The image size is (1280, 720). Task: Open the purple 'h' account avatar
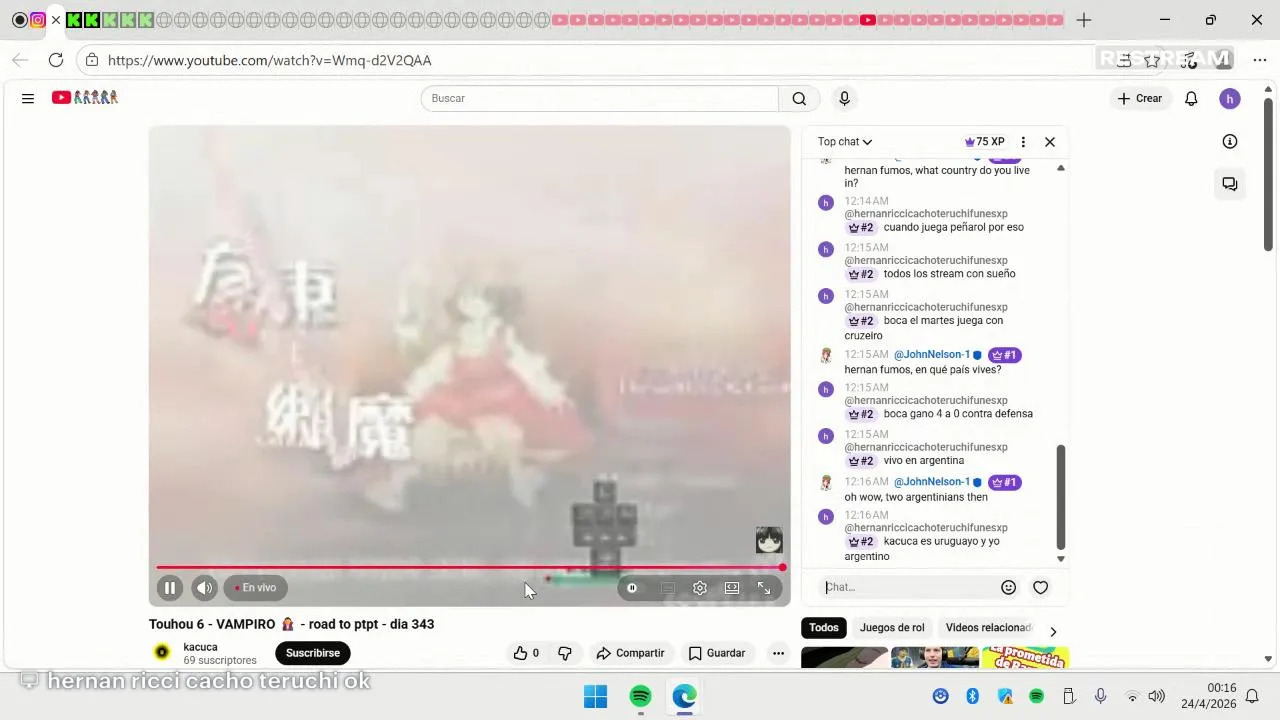click(1230, 98)
